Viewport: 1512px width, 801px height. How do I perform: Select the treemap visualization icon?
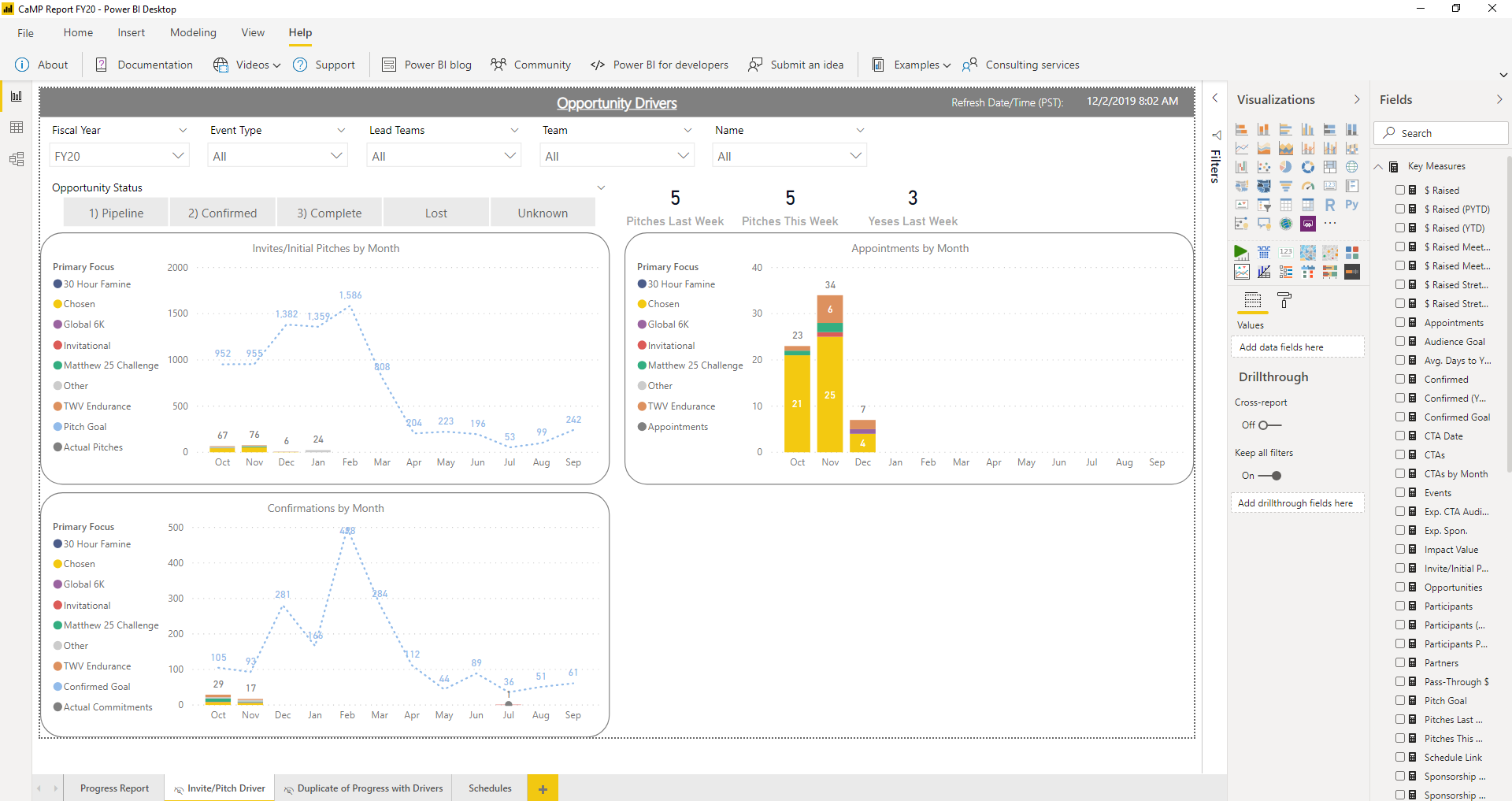click(1330, 167)
